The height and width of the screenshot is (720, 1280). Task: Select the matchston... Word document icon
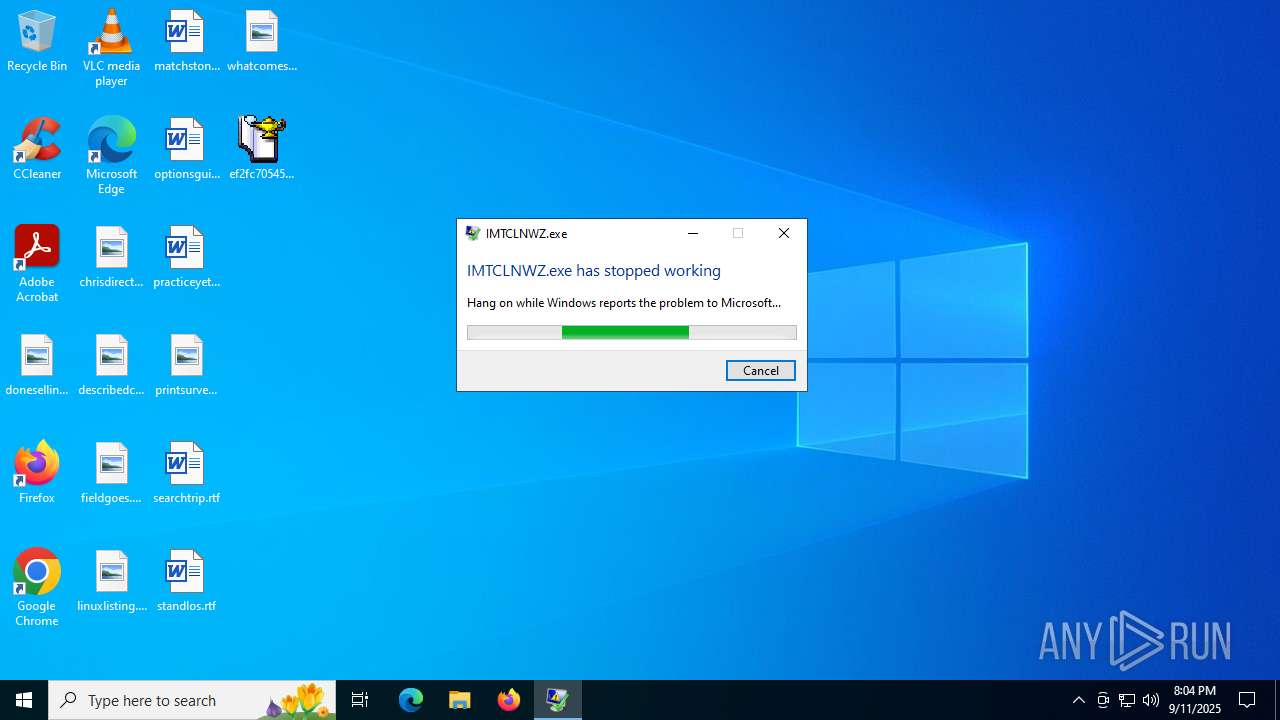pos(186,42)
